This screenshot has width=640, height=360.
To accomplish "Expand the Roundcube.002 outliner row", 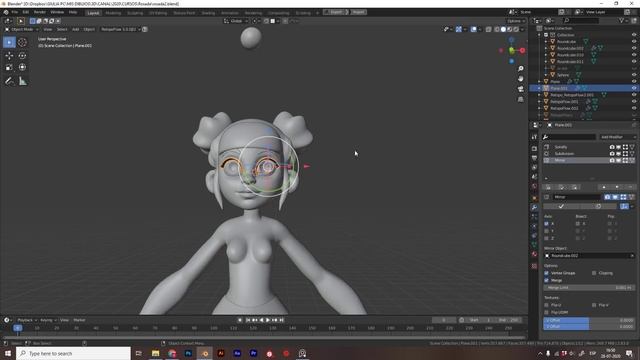I will [x=546, y=48].
